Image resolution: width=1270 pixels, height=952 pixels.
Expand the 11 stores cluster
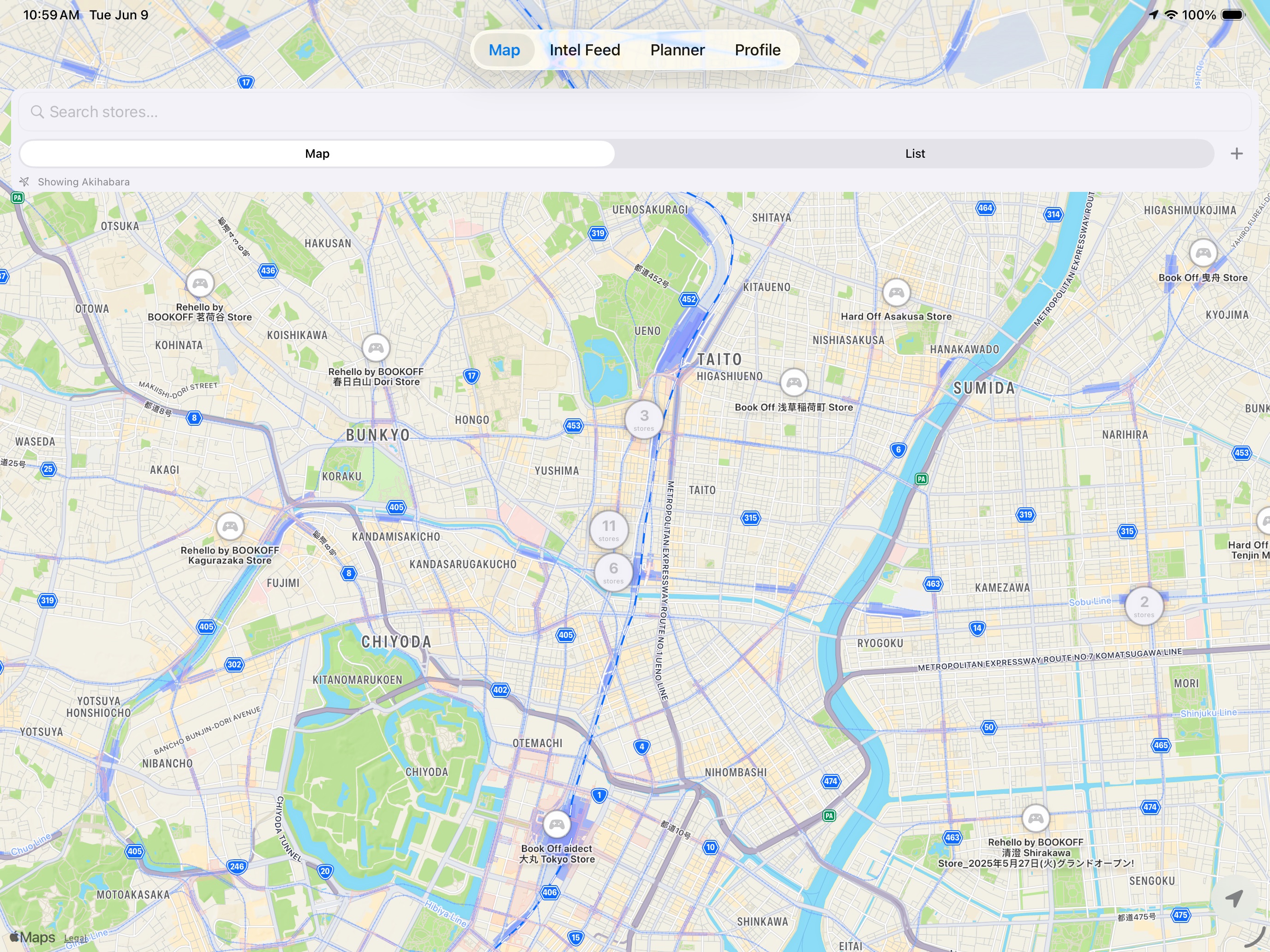coord(609,530)
